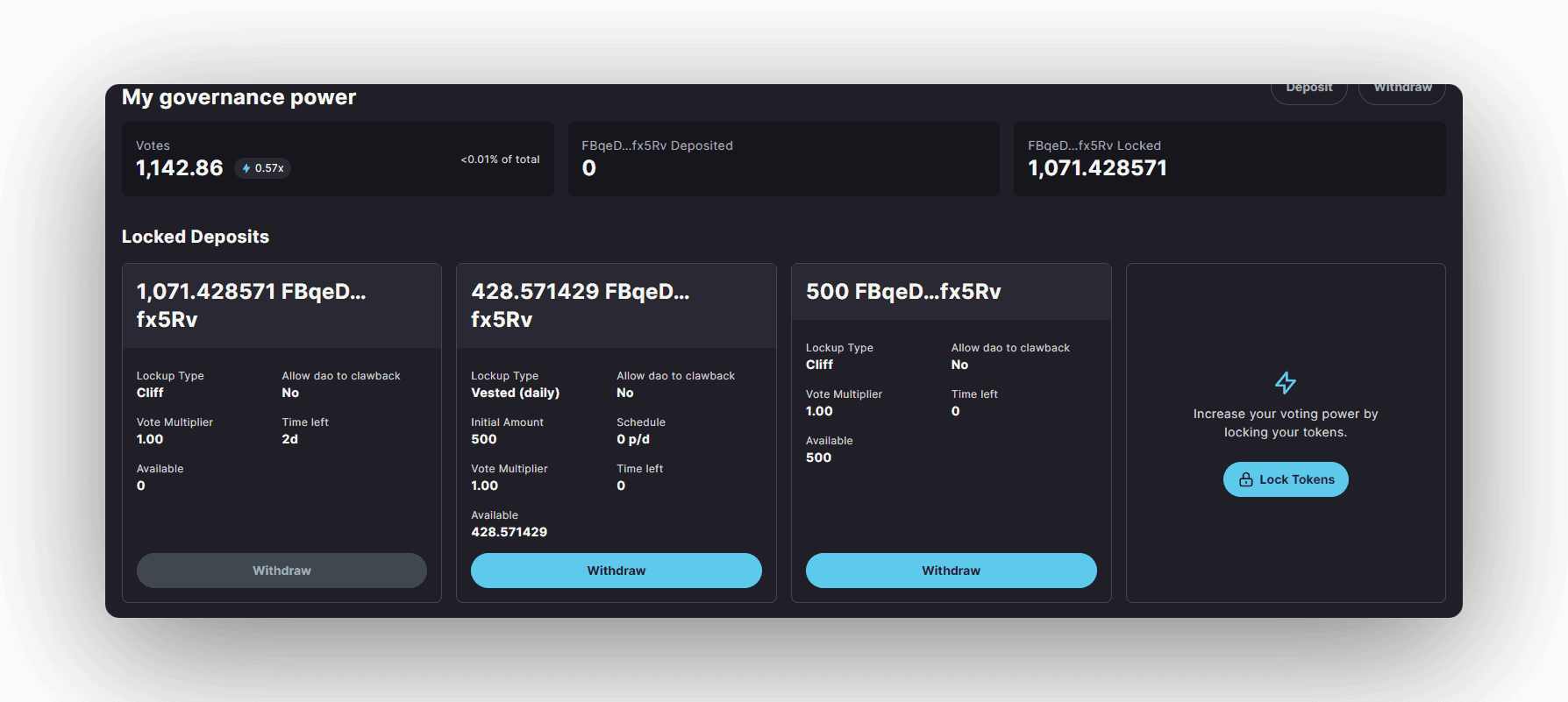This screenshot has width=1568, height=702.
Task: Open the 1,071.428571 FBqeD...fx5Rv card title
Action: 252,305
